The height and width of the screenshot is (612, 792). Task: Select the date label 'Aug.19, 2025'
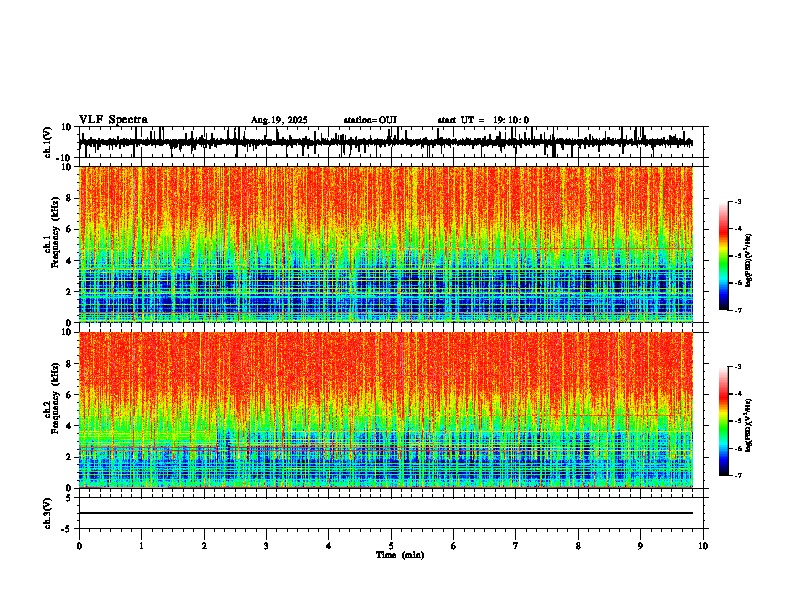279,120
